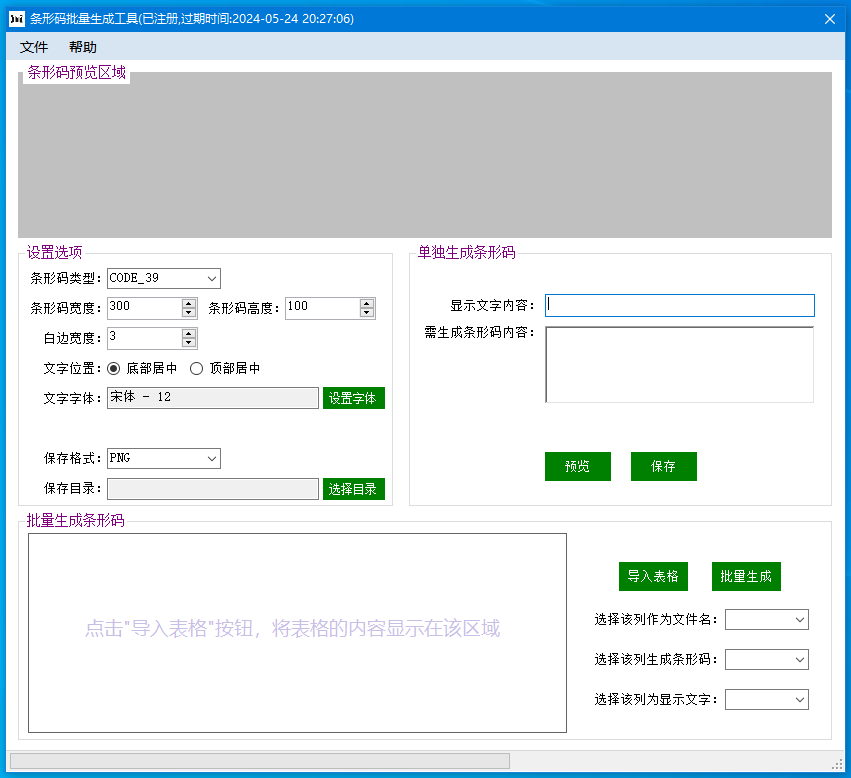Focus the 需生成条形码内容 text area

[679, 364]
